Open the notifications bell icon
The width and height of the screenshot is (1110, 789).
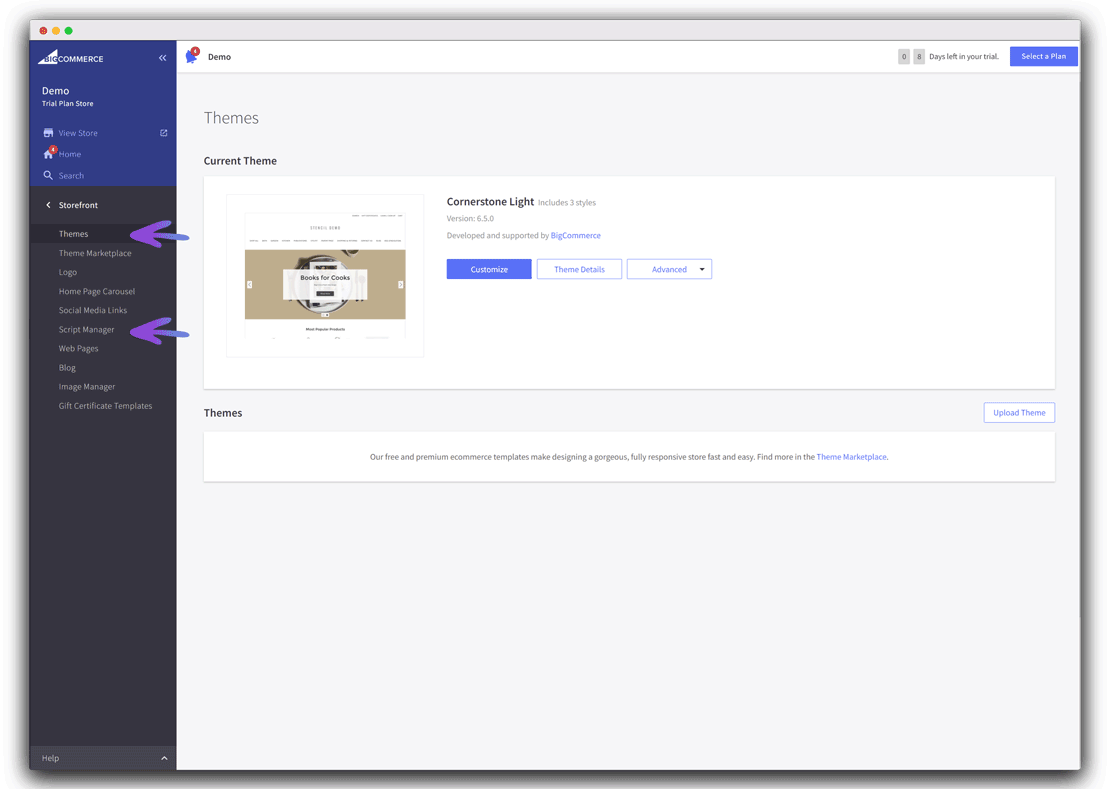pyautogui.click(x=189, y=56)
